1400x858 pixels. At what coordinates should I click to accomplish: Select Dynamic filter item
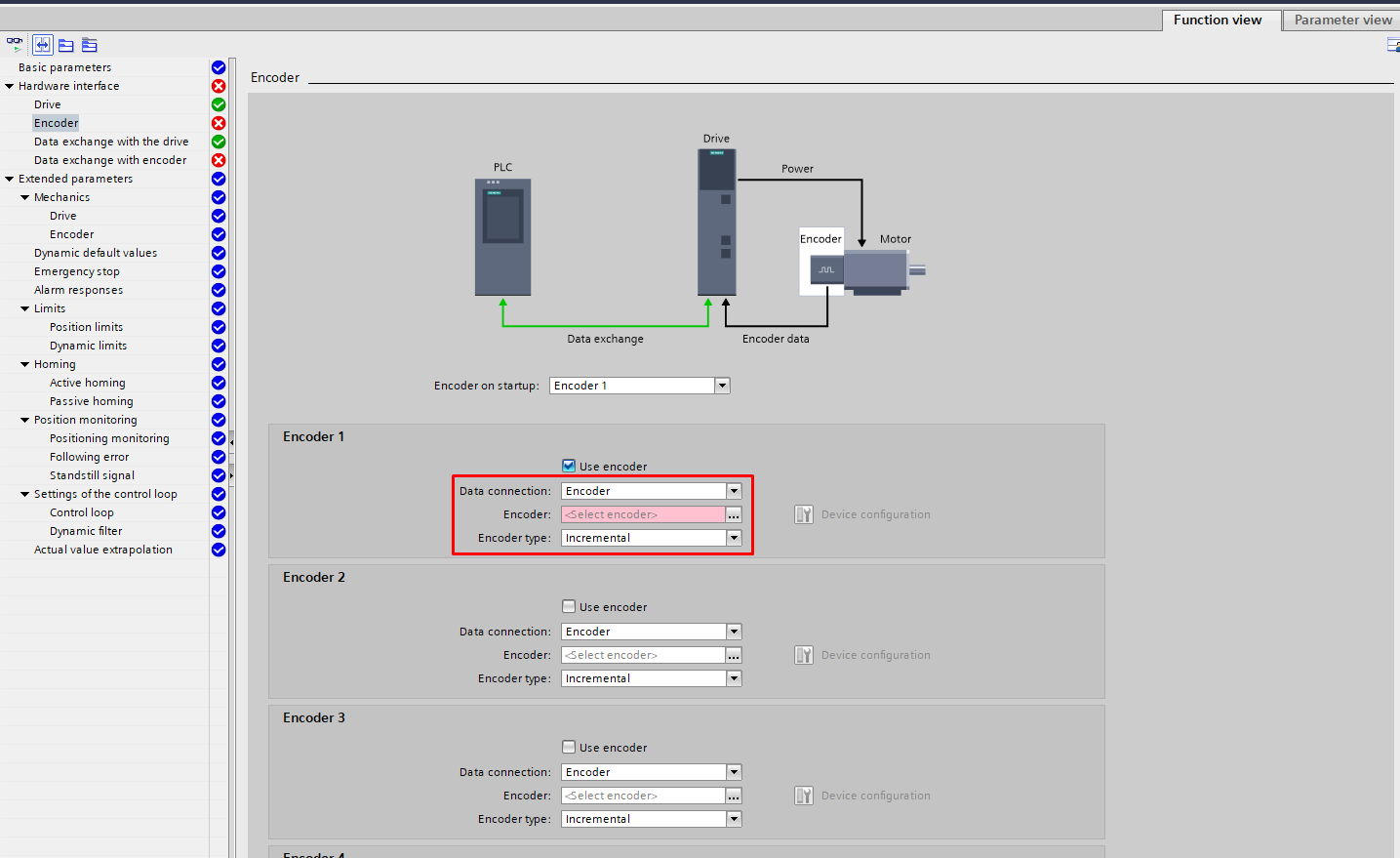coord(86,531)
